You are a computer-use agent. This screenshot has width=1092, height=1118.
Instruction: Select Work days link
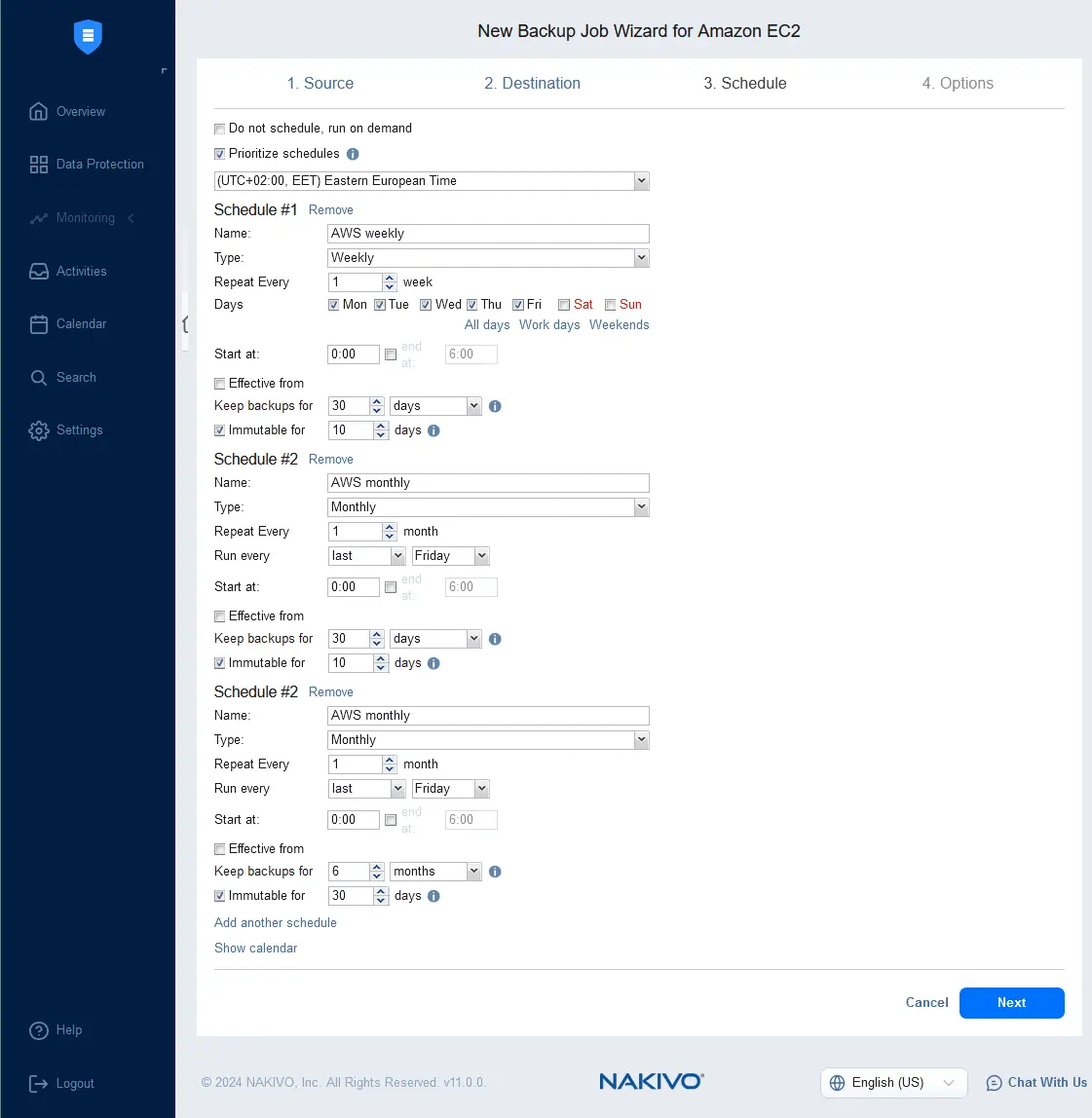(549, 325)
